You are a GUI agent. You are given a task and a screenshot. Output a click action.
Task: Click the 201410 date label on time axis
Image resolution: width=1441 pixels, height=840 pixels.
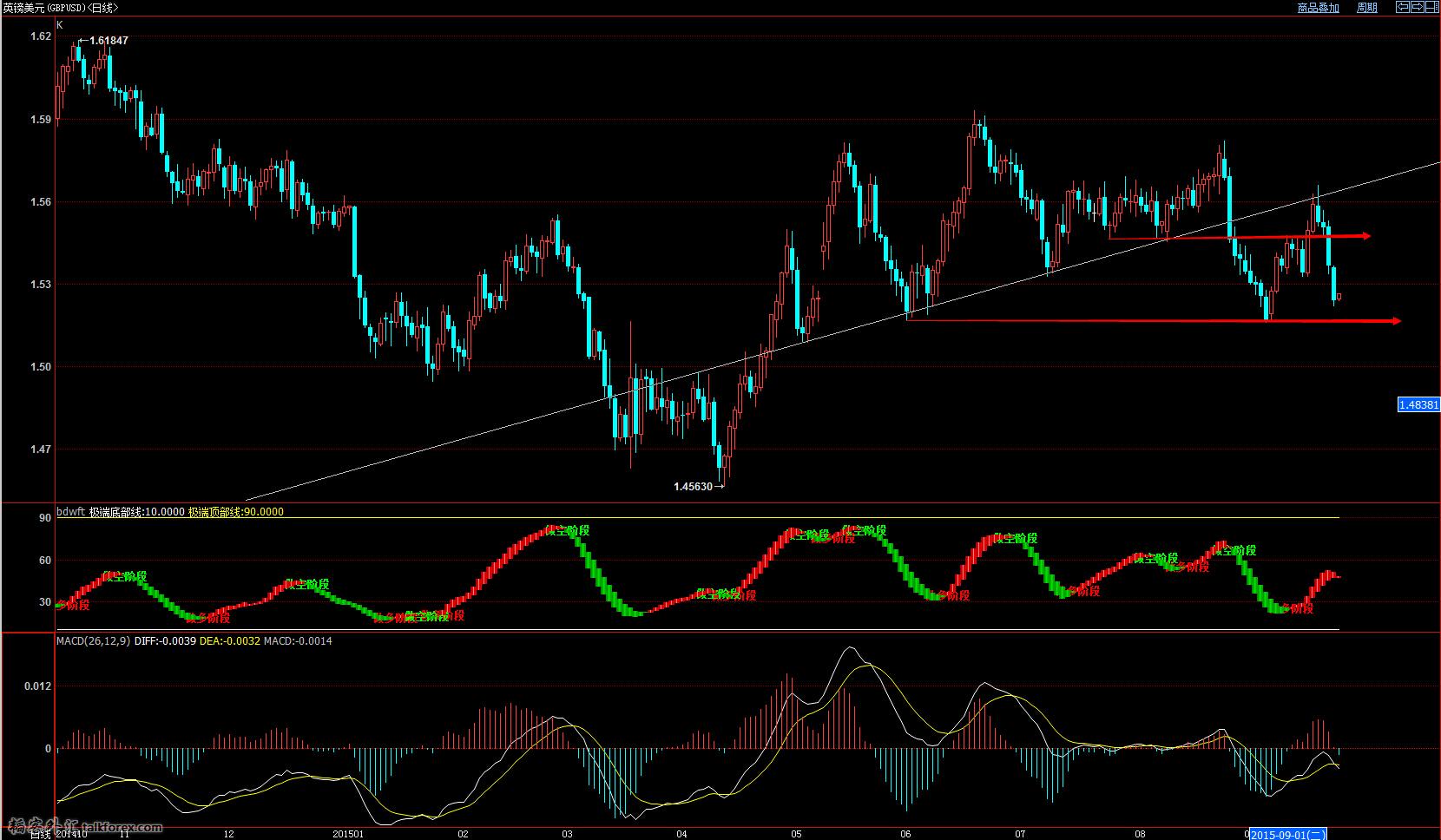[x=71, y=834]
